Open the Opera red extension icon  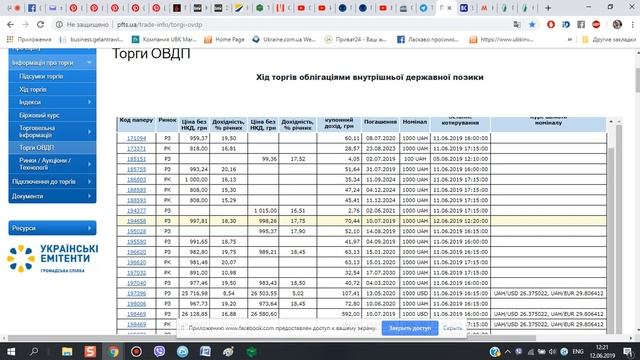click(551, 24)
